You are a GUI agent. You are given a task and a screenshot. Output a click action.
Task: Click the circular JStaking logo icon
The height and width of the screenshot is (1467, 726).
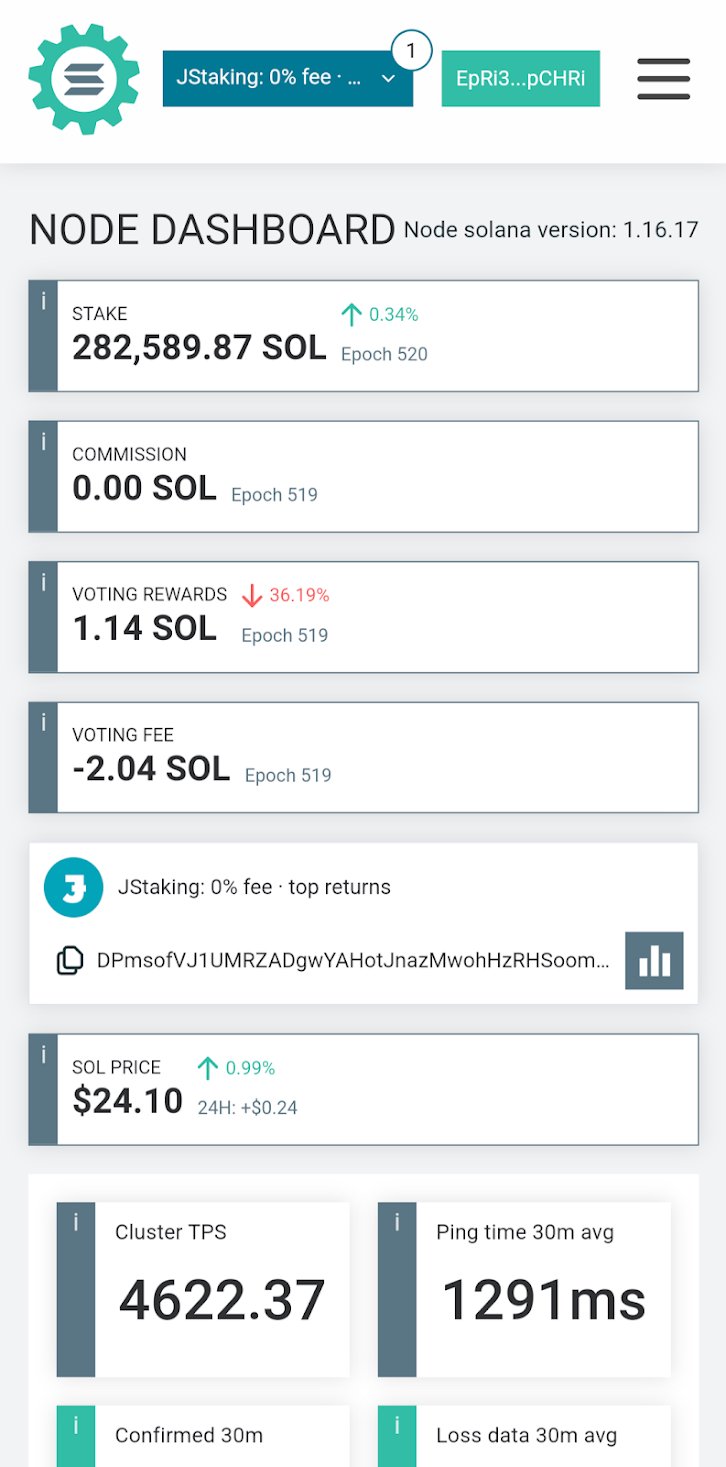[x=73, y=886]
